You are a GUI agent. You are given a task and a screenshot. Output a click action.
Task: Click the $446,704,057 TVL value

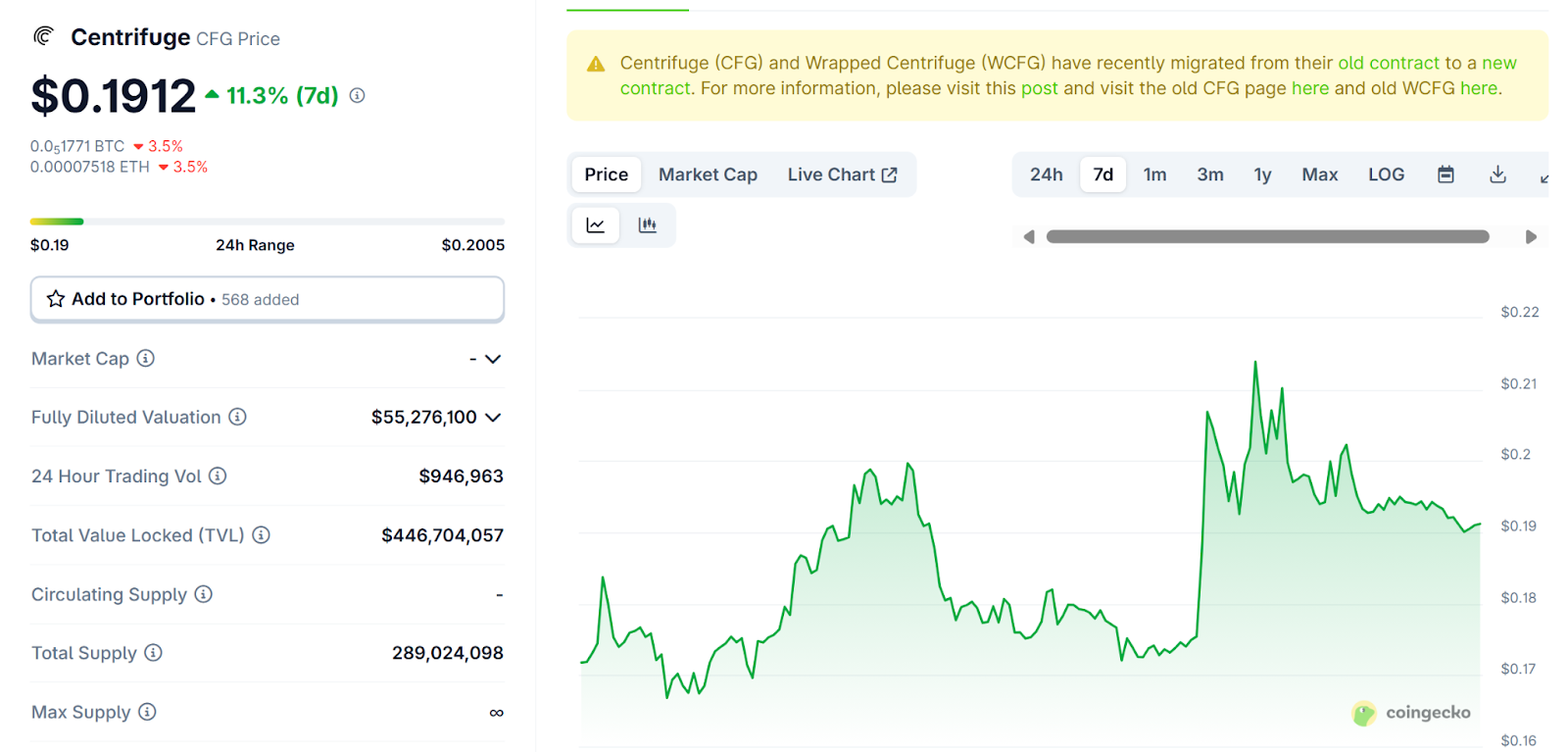(442, 534)
